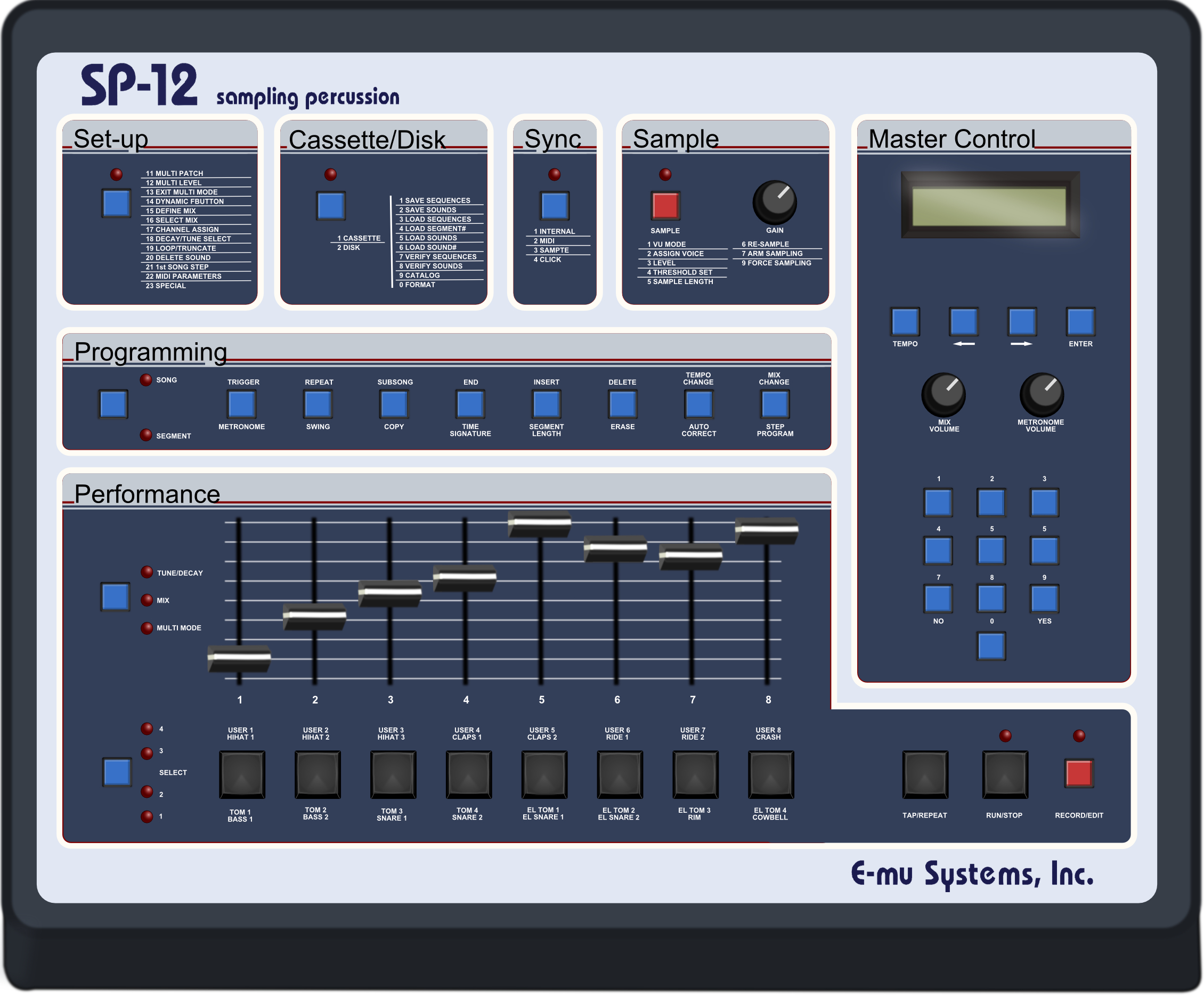Image resolution: width=1204 pixels, height=995 pixels.
Task: Click the INSERT / SEGMENT LENGTH button
Action: pos(546,404)
